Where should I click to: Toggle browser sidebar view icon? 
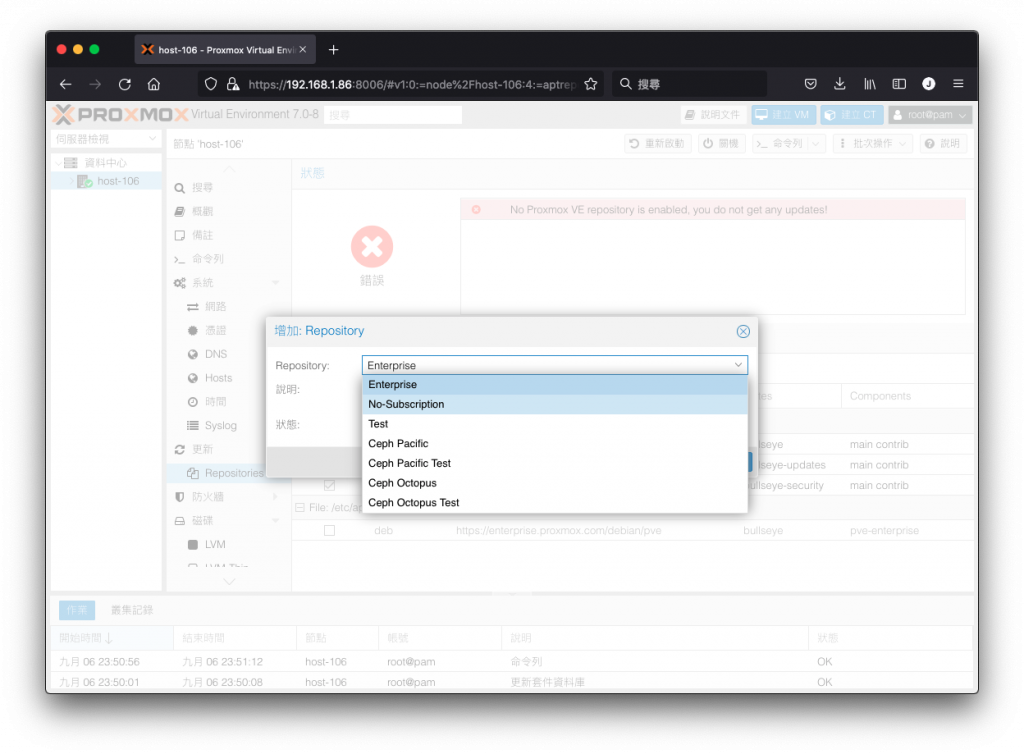coord(899,84)
